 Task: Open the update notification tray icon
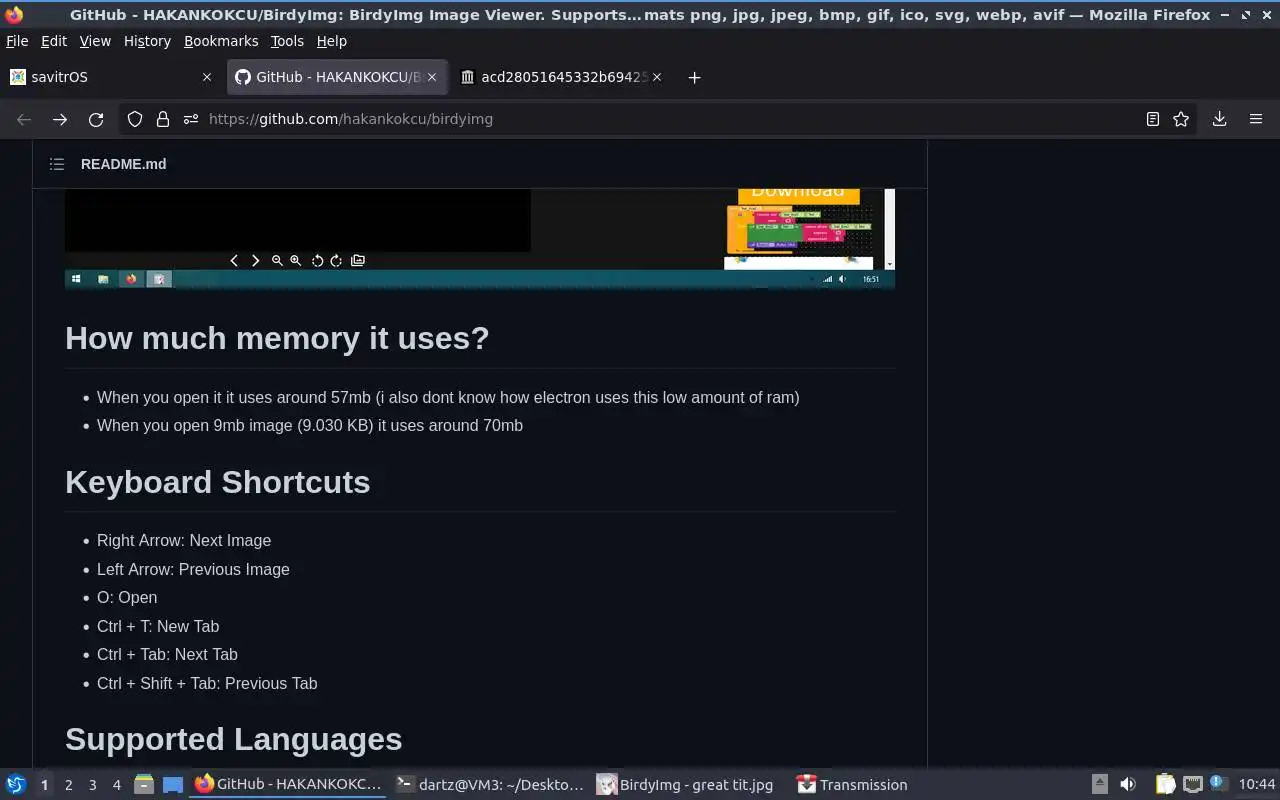1217,784
